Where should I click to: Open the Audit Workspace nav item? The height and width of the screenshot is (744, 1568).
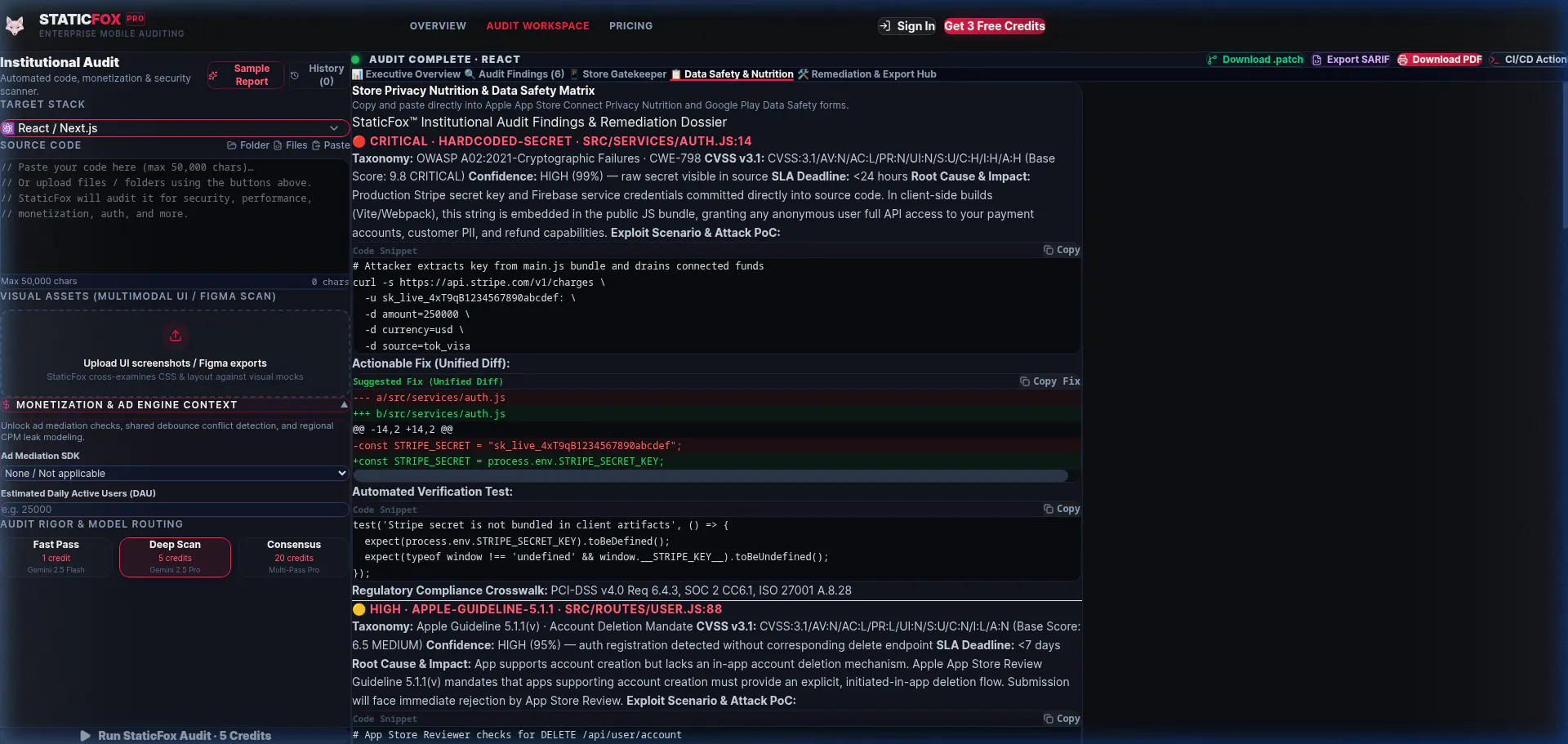coord(537,26)
